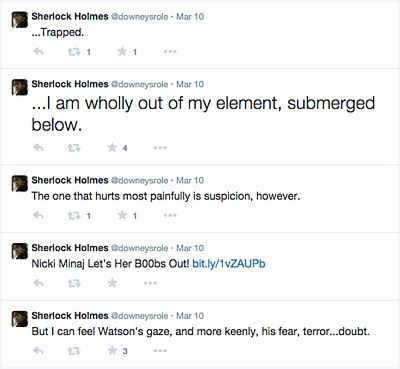This screenshot has height=369, width=400.
Task: Reply to the "suspicion, however" tweet
Action: 38,215
